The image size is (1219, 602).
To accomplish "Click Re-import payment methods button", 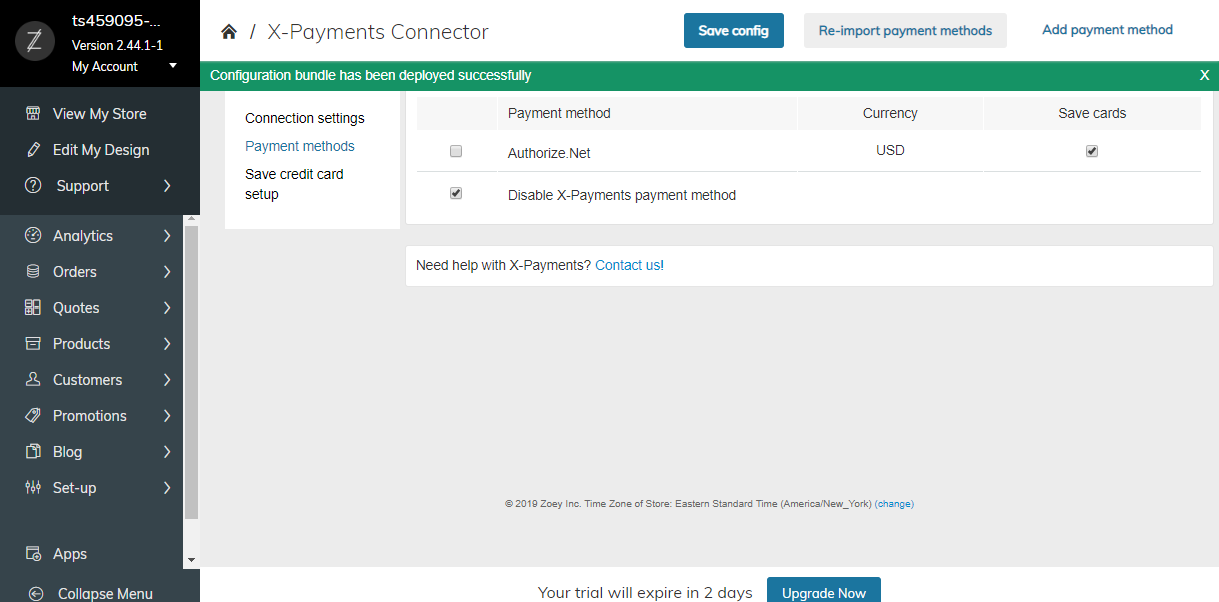I will point(905,31).
